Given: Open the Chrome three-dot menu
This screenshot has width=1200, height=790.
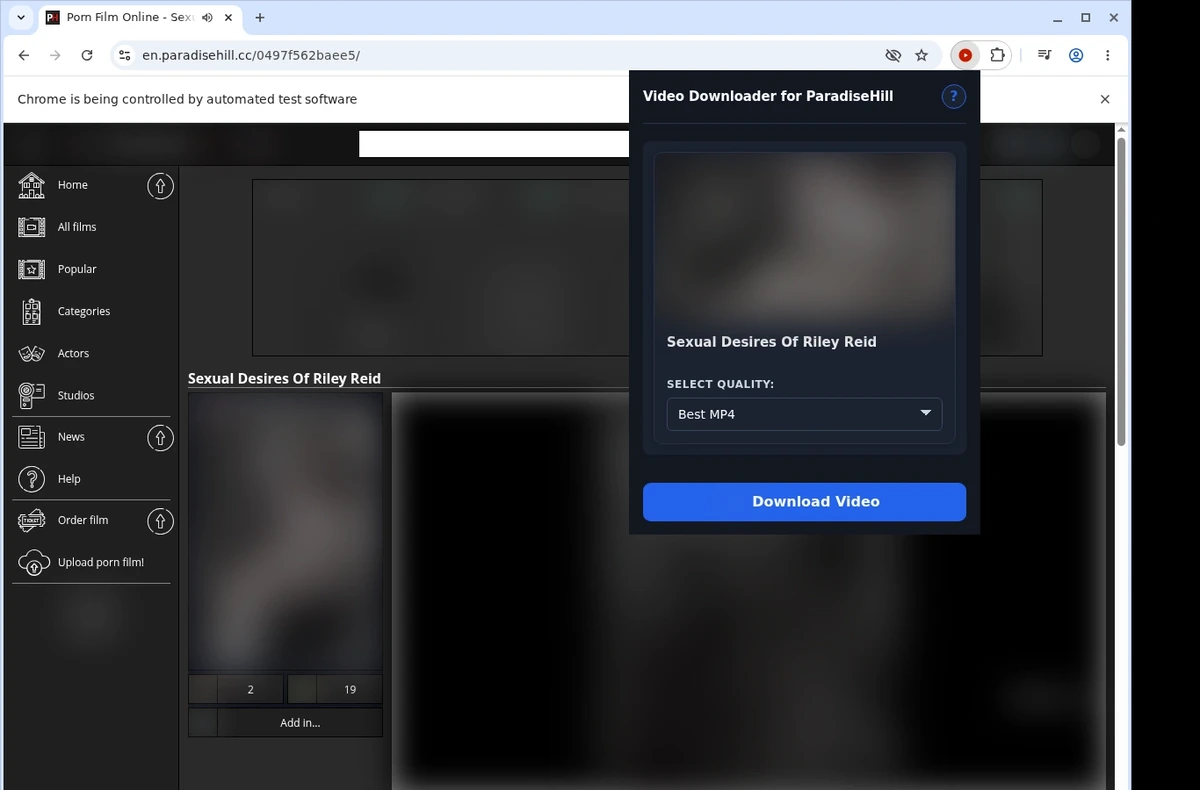Looking at the screenshot, I should (1108, 56).
